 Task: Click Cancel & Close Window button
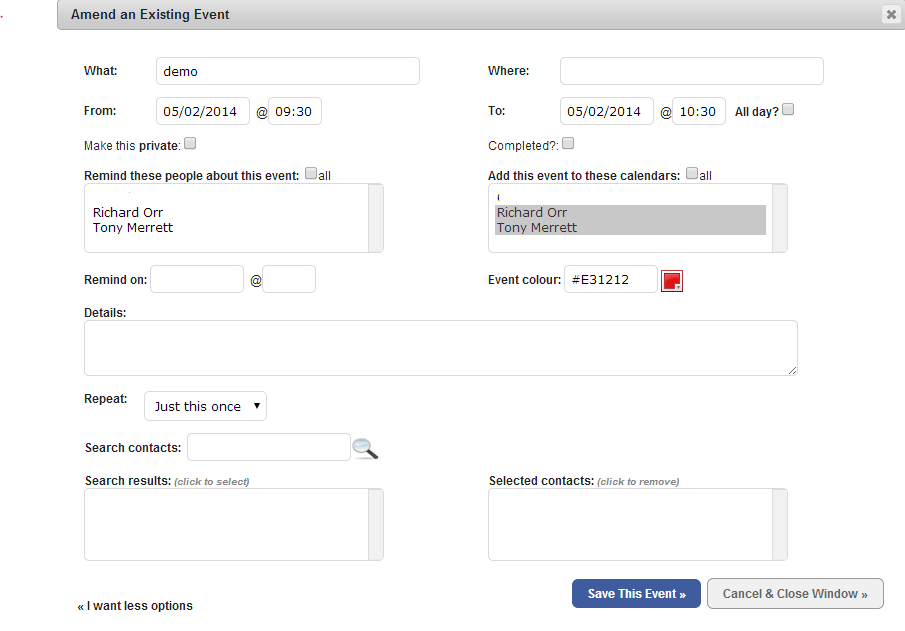pyautogui.click(x=795, y=593)
